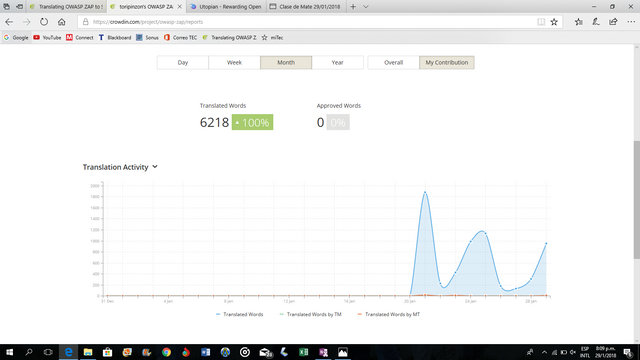Switch report to My Contribution
Image resolution: width=640 pixels, height=360 pixels.
point(447,62)
